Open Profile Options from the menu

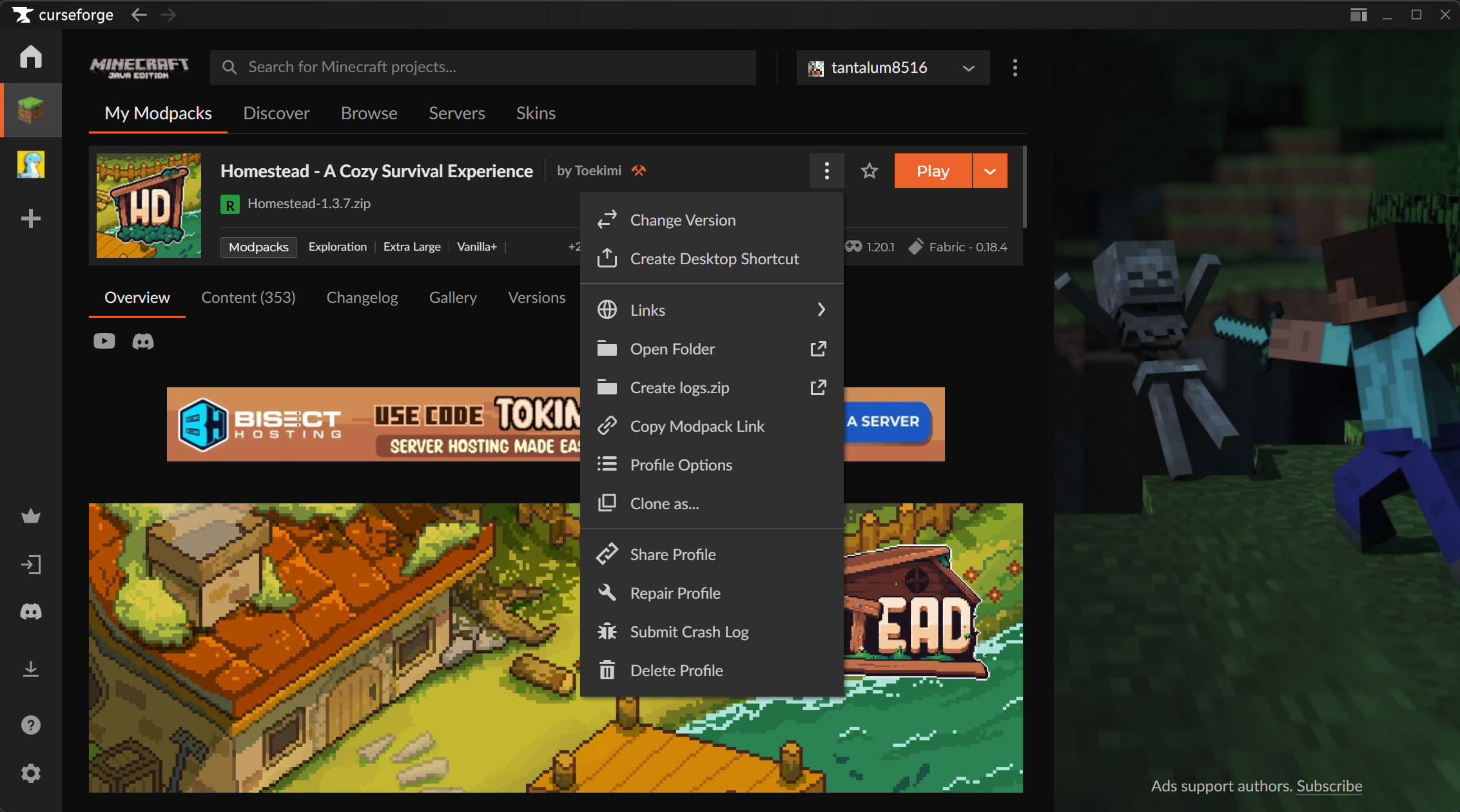click(x=712, y=465)
